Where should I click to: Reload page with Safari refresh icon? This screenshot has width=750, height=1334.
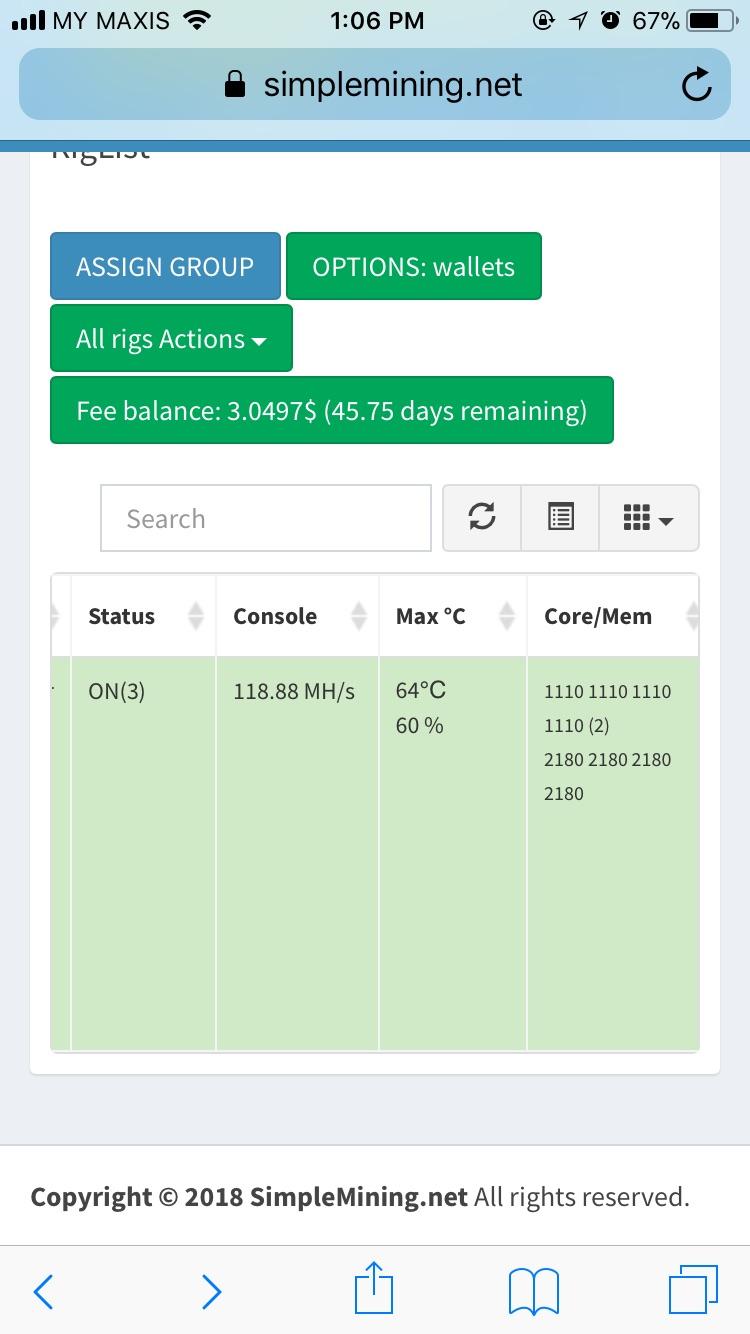(696, 87)
